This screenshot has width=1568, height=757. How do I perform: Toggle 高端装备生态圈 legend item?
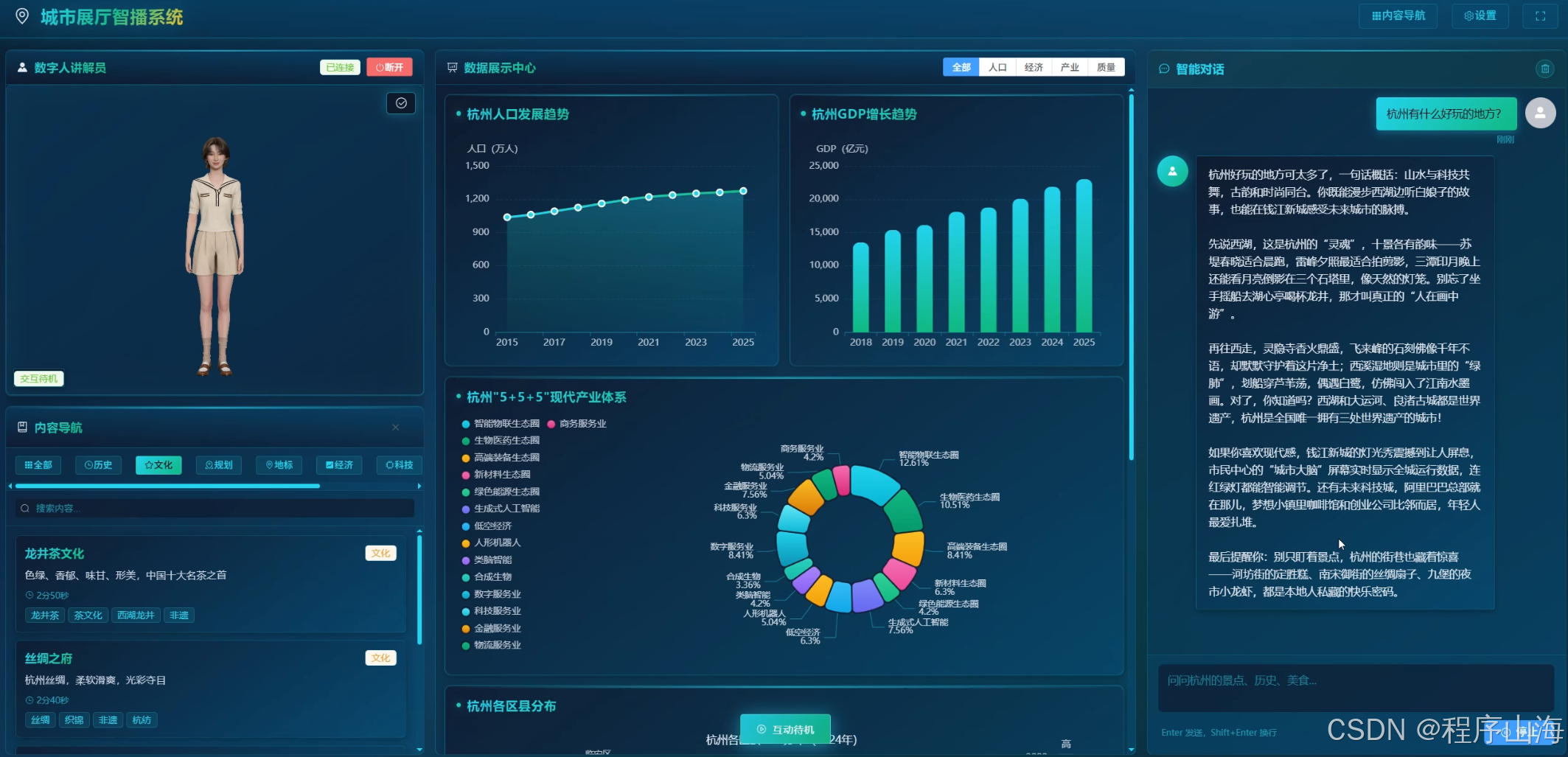click(x=501, y=458)
